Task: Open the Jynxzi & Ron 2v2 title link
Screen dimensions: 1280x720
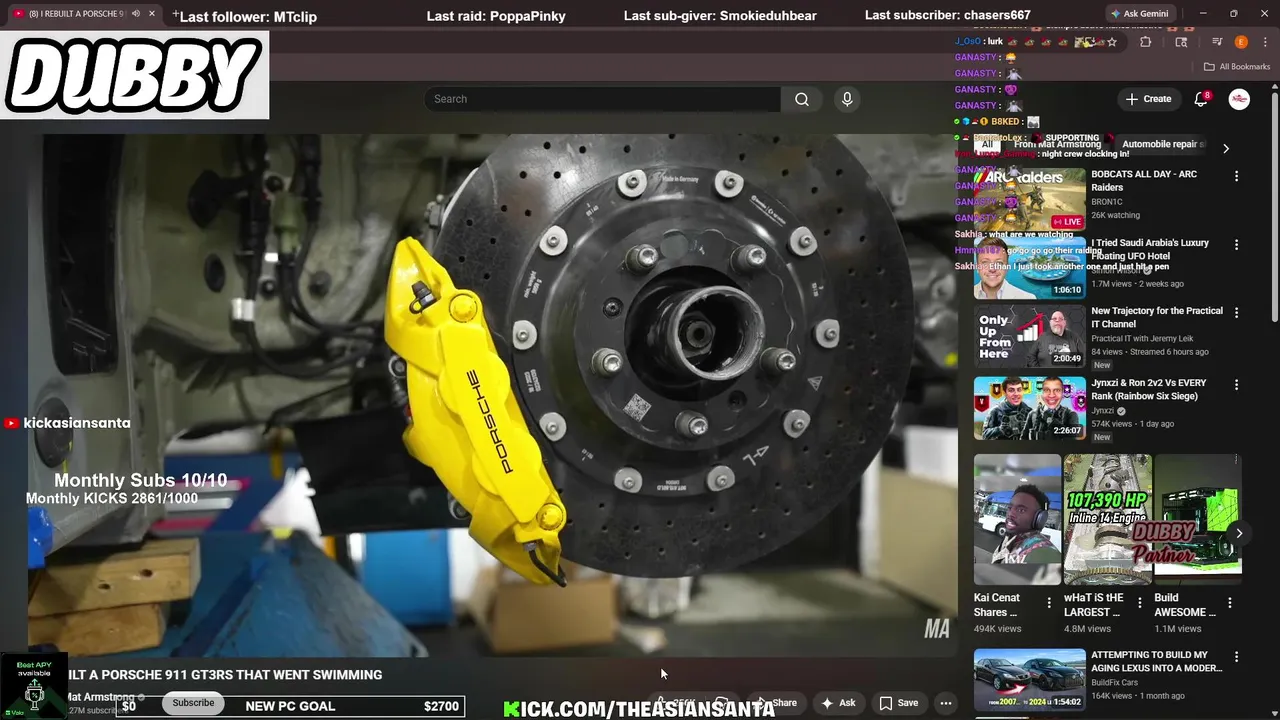Action: 1148,389
